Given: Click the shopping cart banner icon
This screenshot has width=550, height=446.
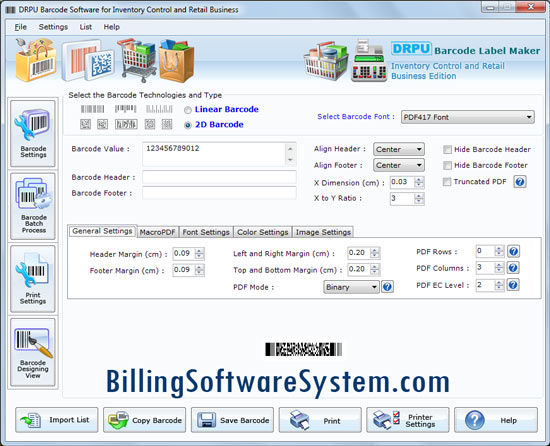Looking at the screenshot, I should [138, 60].
